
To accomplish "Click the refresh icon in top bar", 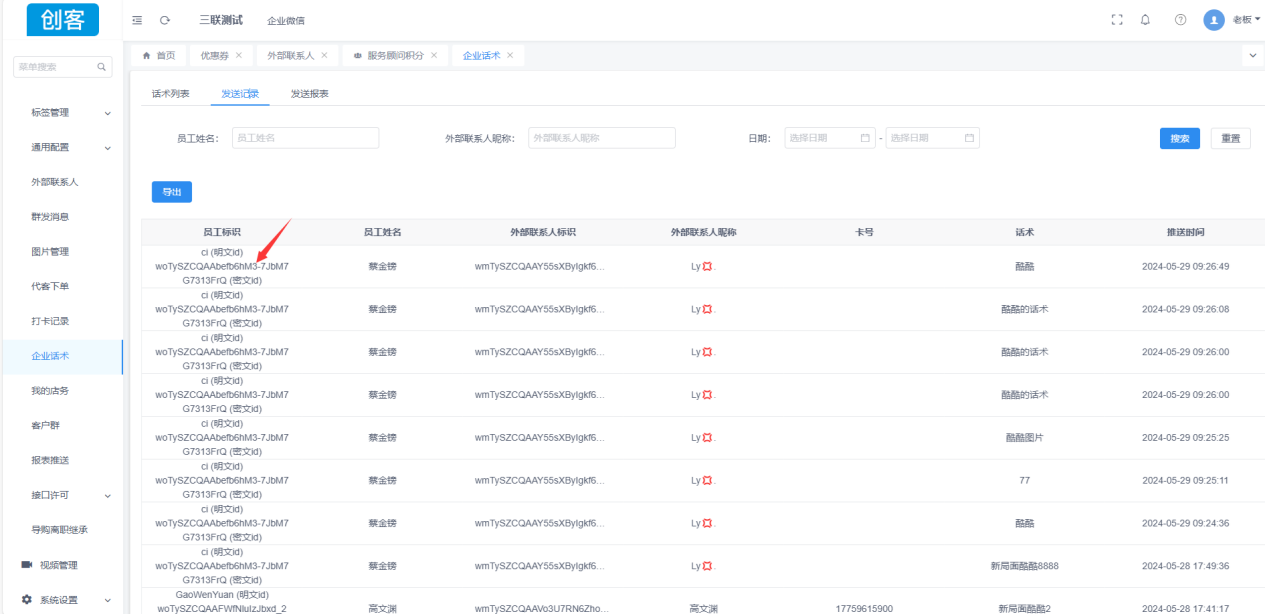I will pyautogui.click(x=165, y=20).
